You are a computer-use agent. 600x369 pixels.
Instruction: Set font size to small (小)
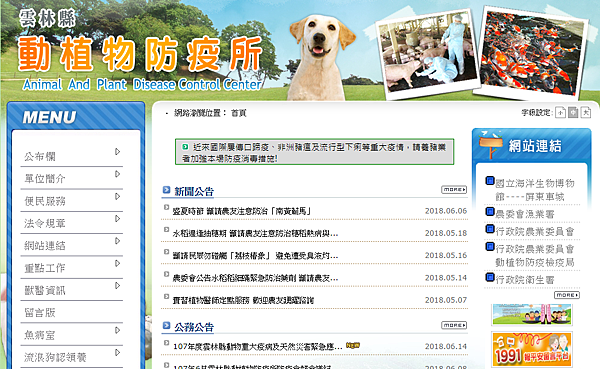click(x=561, y=113)
